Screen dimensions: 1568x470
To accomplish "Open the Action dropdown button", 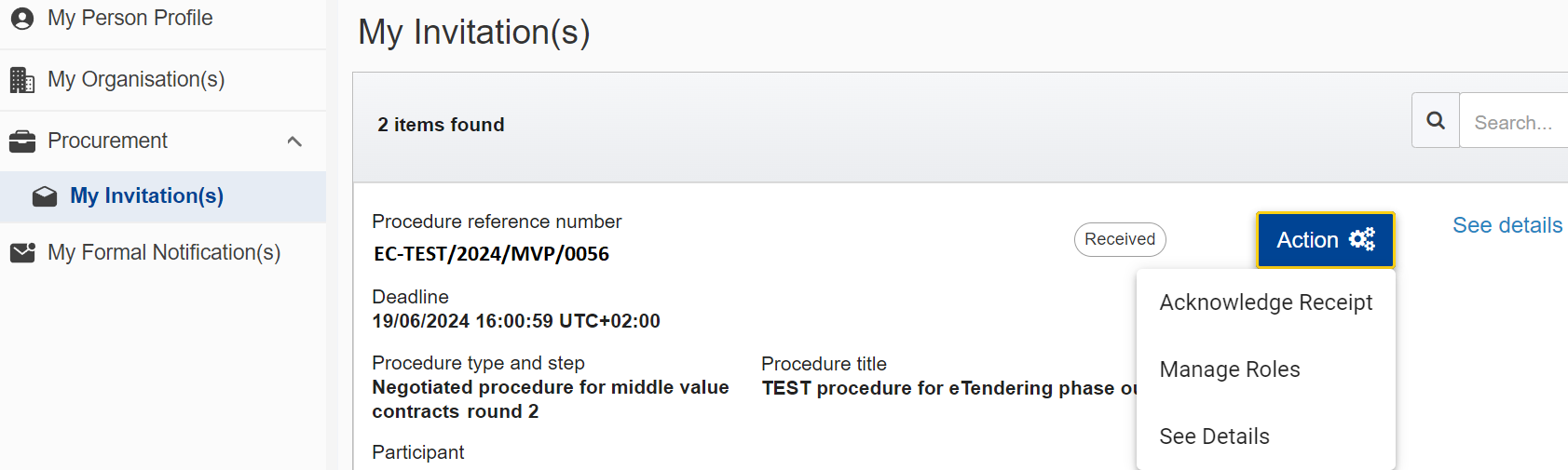I will click(1324, 240).
